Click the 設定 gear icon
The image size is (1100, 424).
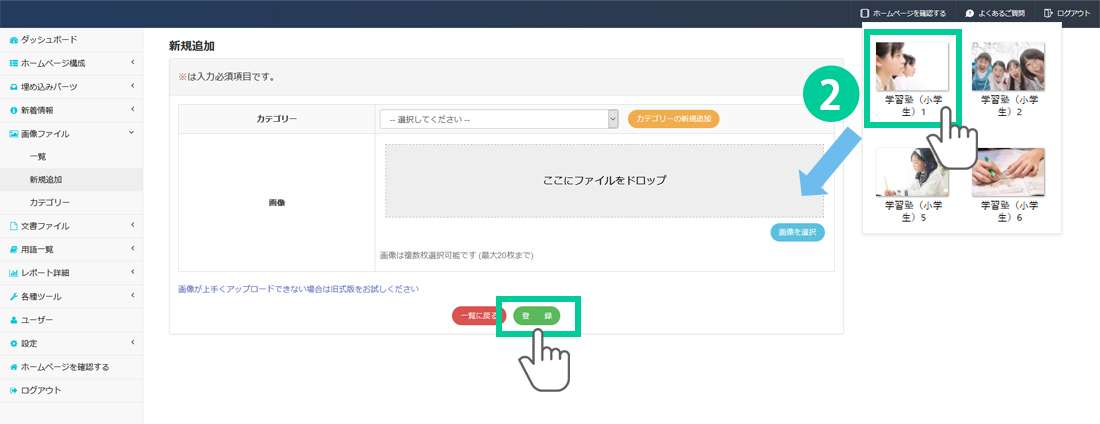[14, 343]
